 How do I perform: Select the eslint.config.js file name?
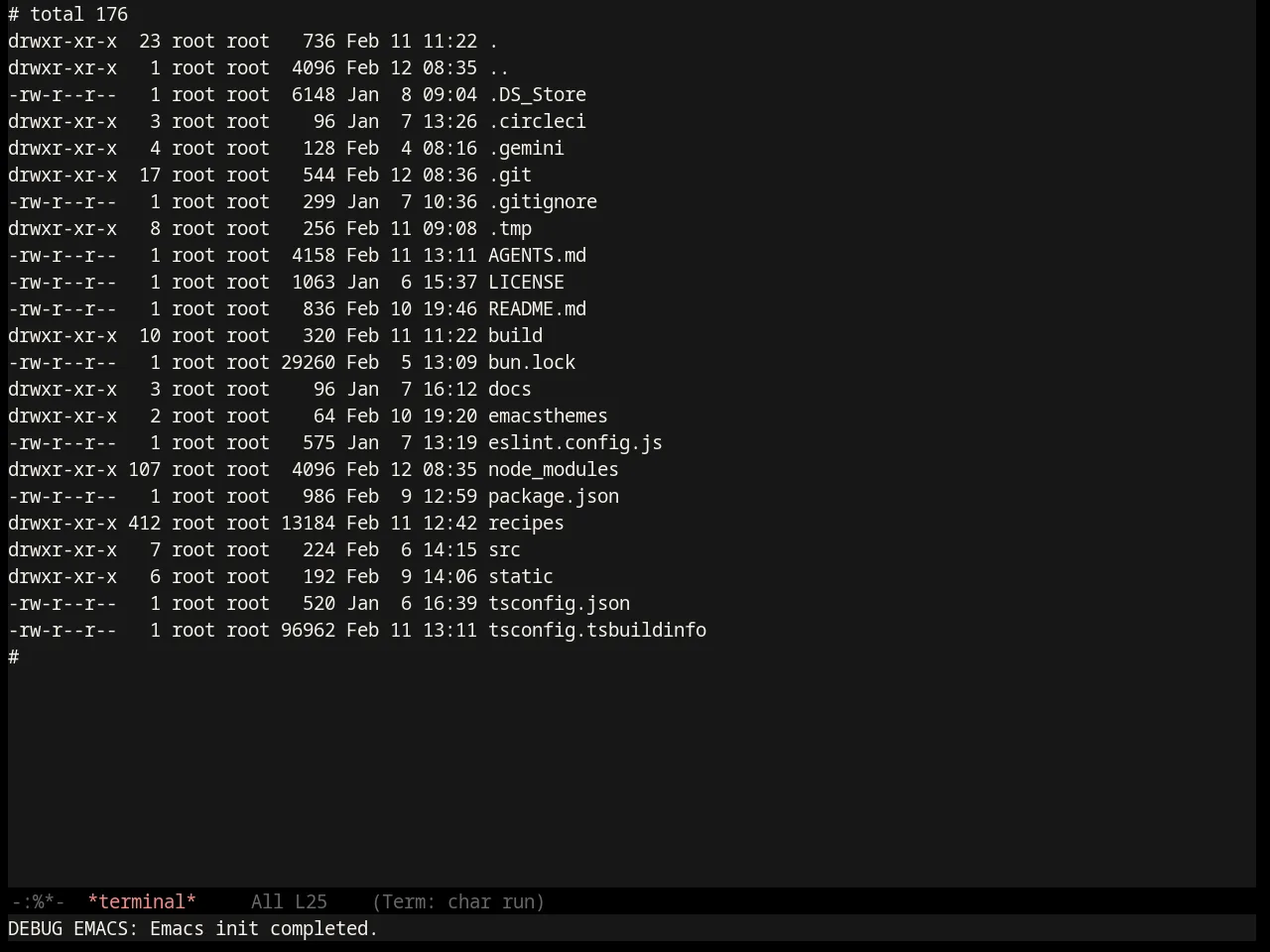(575, 442)
